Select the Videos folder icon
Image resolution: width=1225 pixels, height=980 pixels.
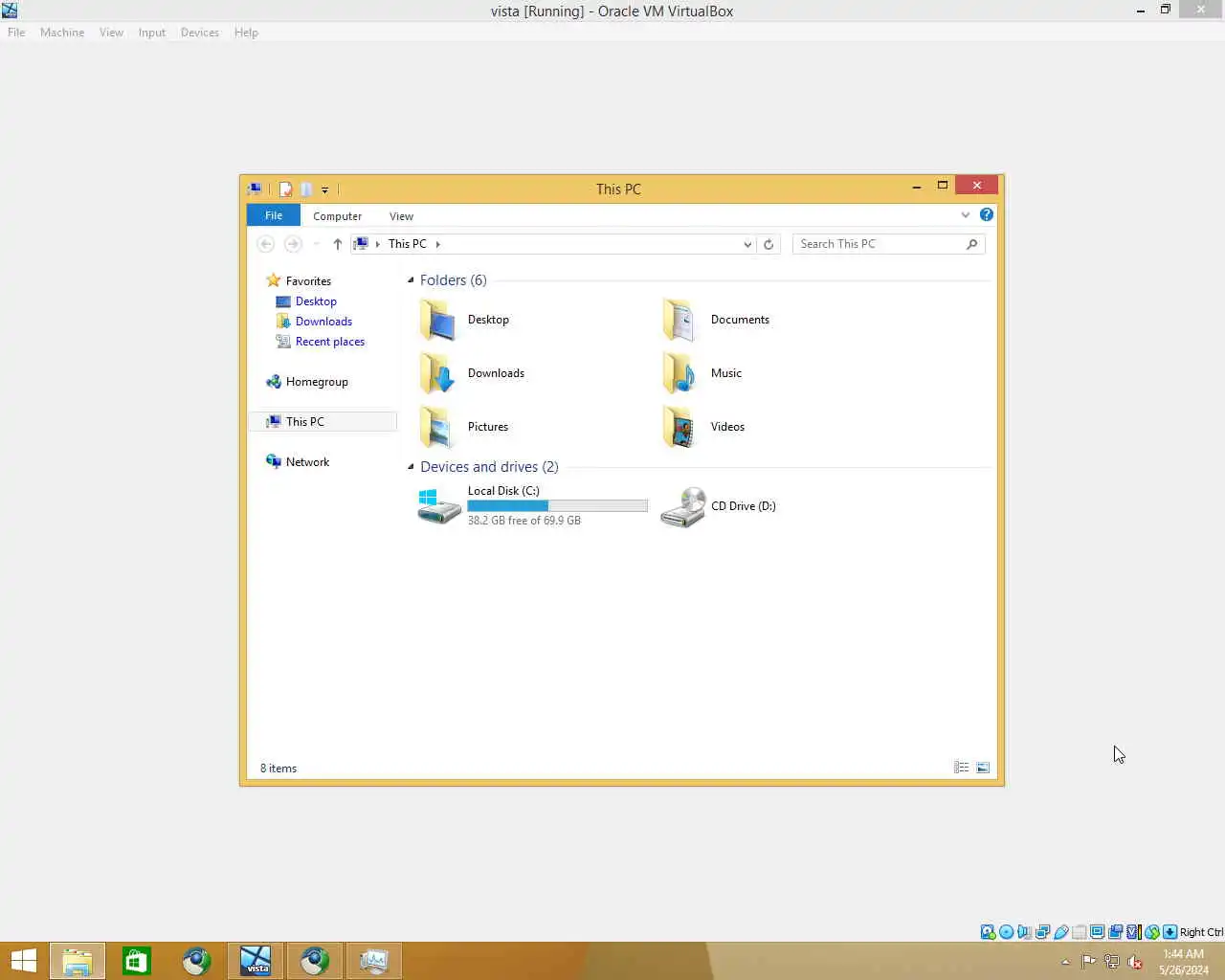click(680, 427)
